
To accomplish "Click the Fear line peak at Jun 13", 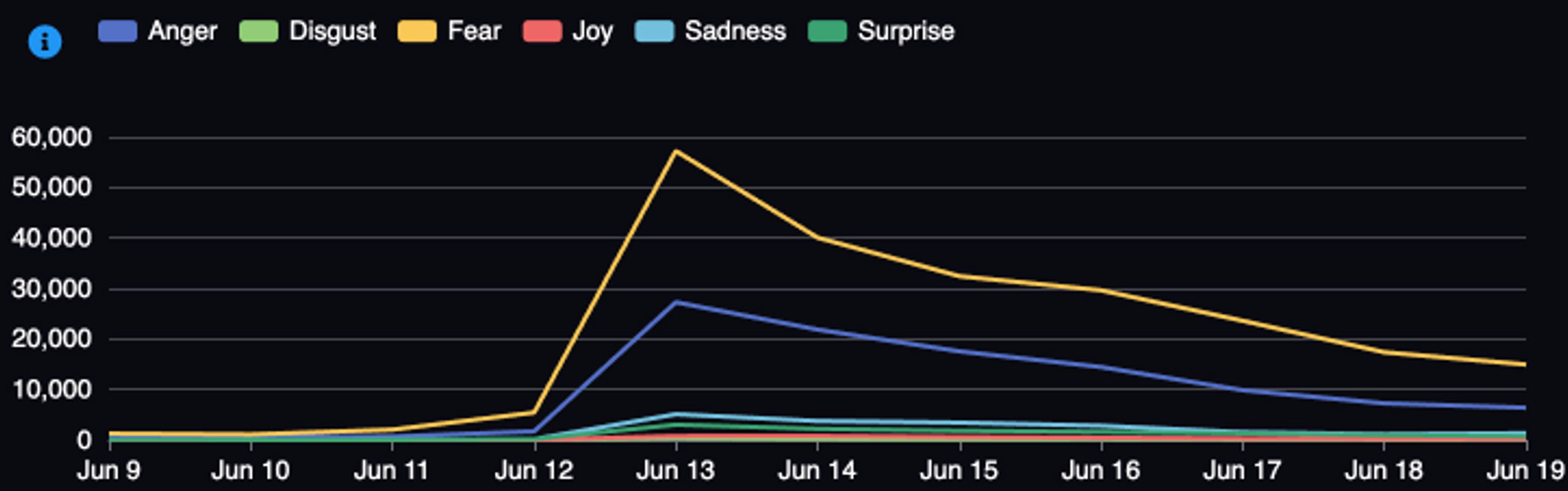I will click(676, 151).
